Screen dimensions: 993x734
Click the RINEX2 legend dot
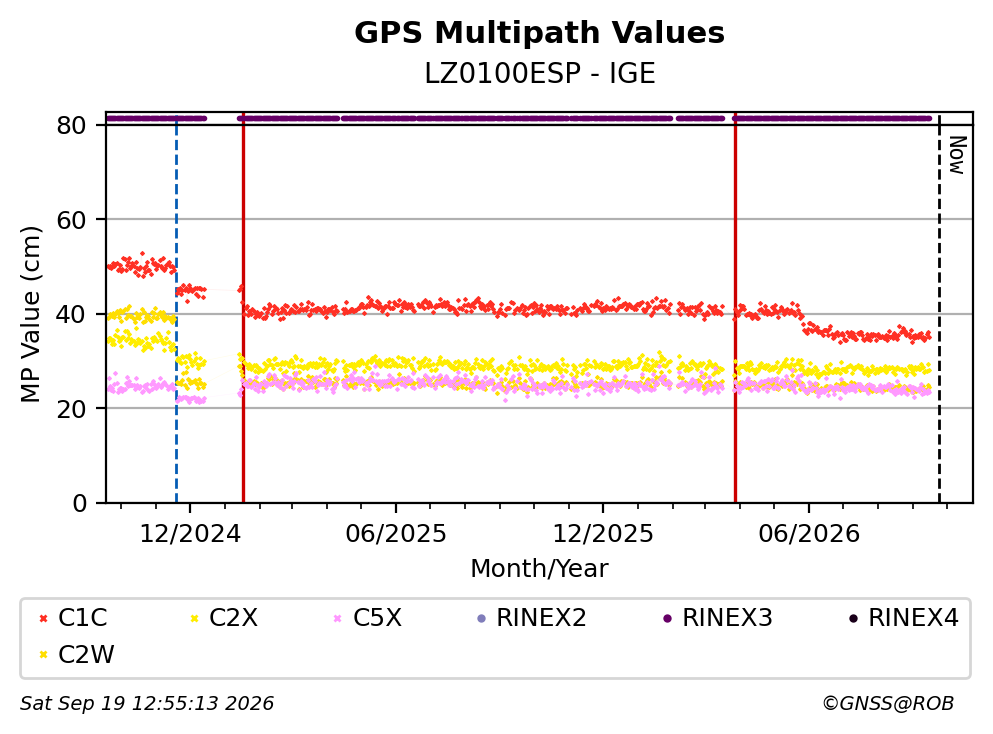(481, 618)
